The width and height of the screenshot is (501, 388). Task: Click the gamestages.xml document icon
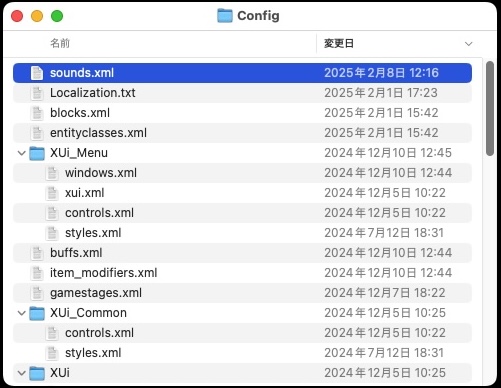click(37, 293)
